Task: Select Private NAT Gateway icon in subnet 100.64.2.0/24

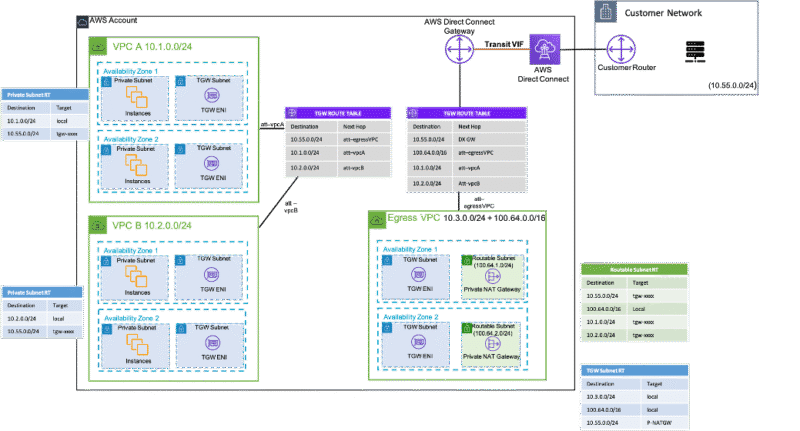Action: click(492, 344)
